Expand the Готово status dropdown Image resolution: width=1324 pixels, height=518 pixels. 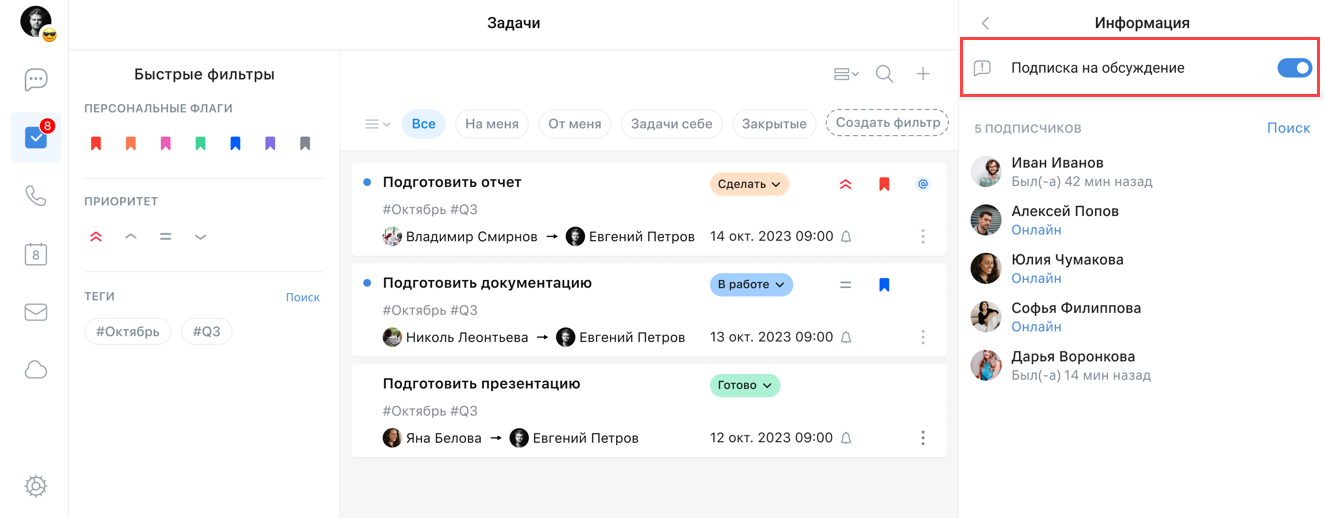click(x=745, y=385)
